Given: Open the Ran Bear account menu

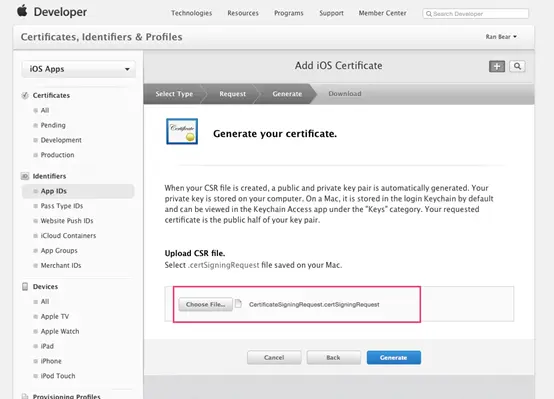Looking at the screenshot, I should (501, 37).
